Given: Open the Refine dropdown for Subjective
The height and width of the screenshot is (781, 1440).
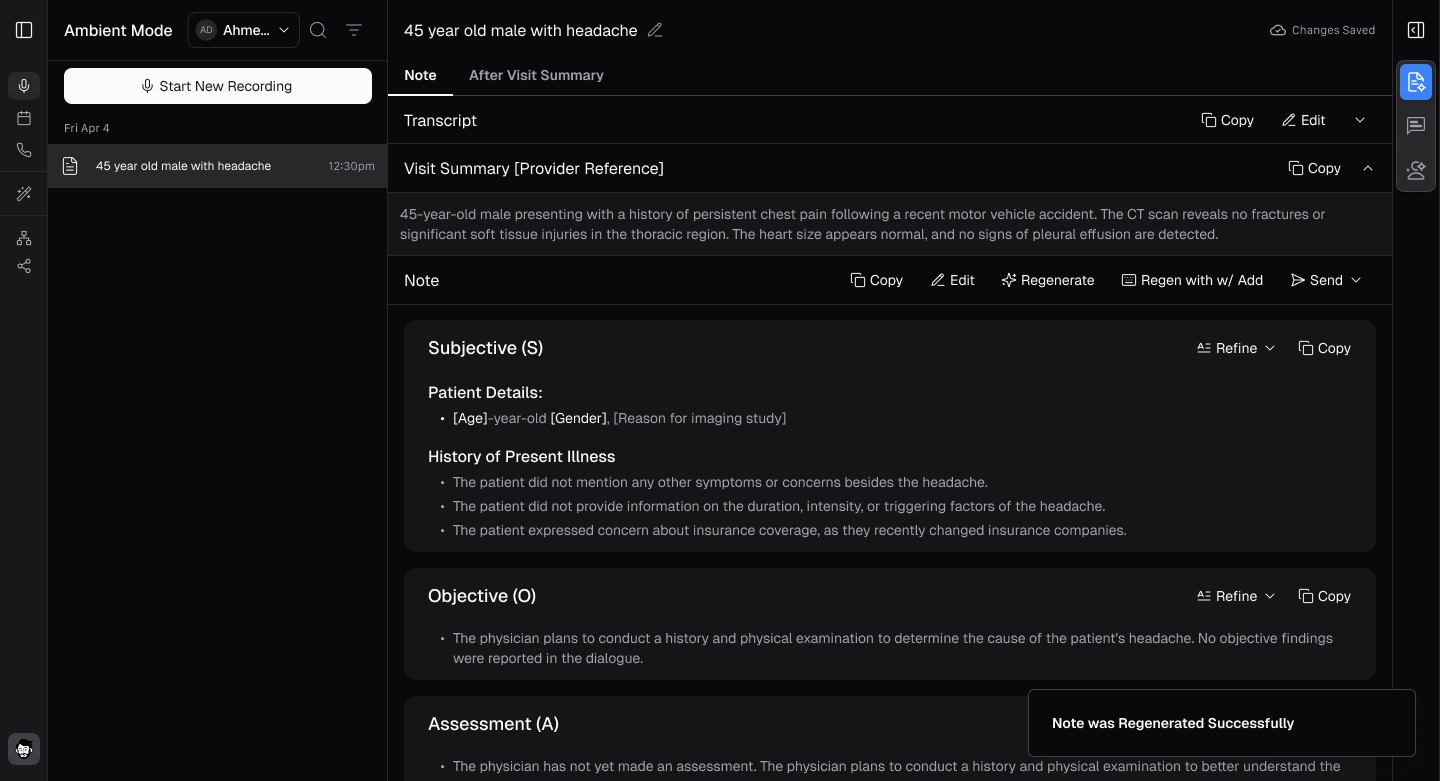Looking at the screenshot, I should pos(1237,348).
